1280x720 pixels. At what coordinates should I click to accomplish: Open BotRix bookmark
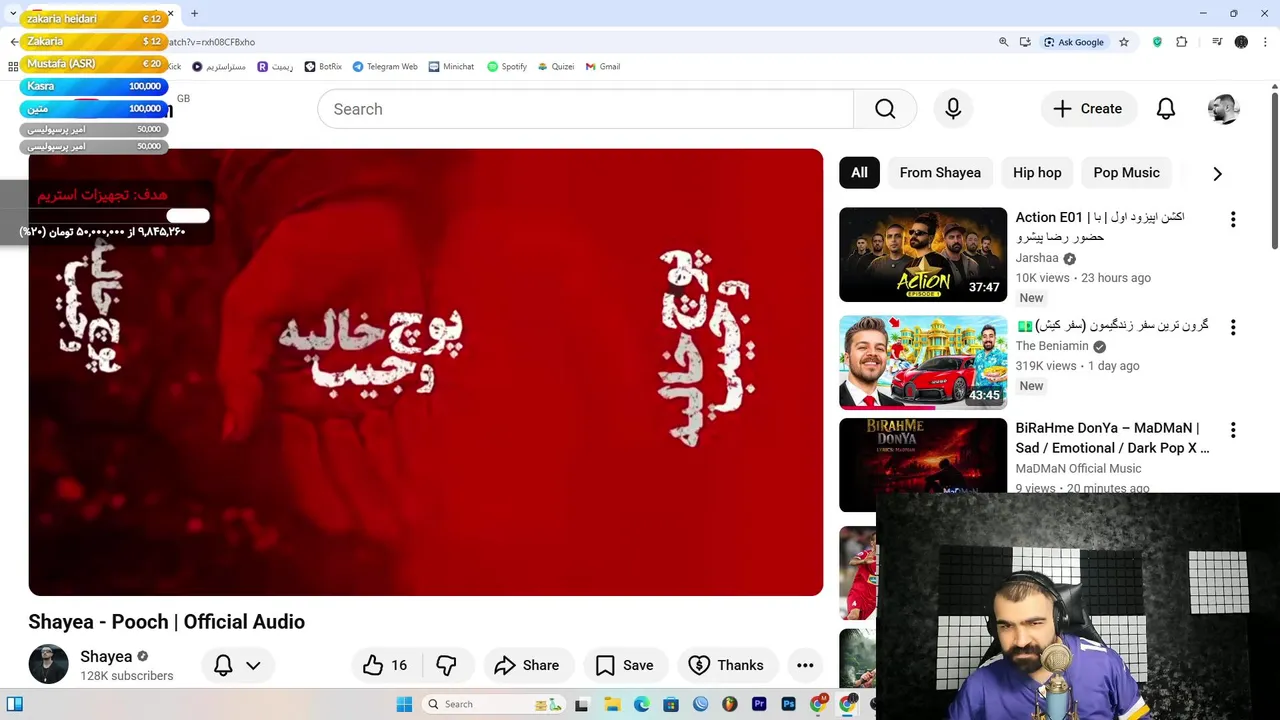click(x=323, y=66)
